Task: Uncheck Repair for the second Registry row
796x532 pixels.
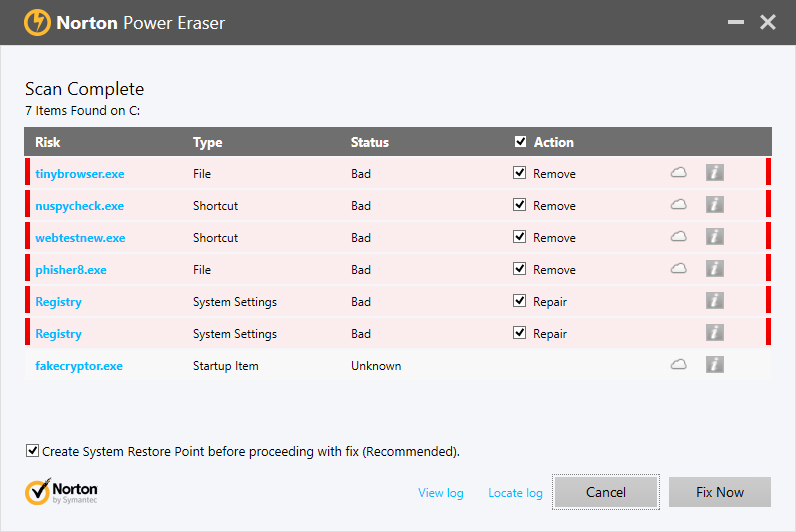Action: tap(519, 332)
